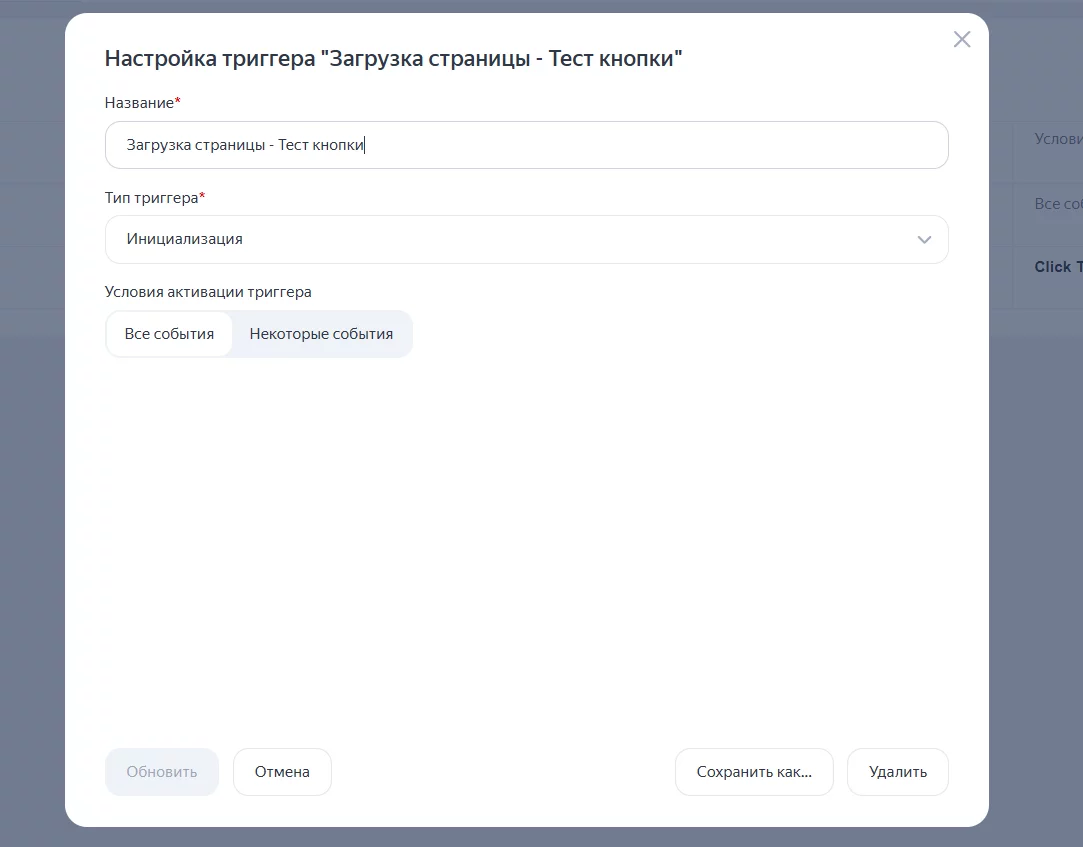Image resolution: width=1083 pixels, height=847 pixels.
Task: Open the Тип триггера dropdown
Action: [x=526, y=240]
